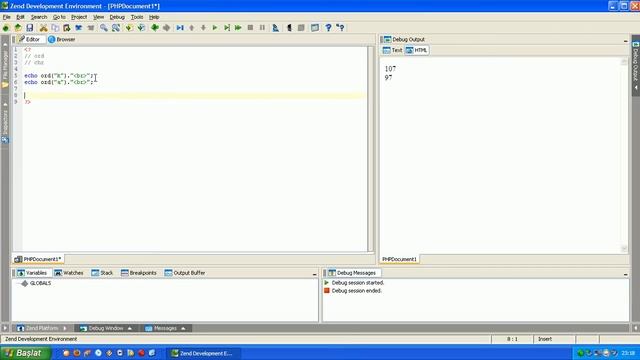
Task: Click the Step Out up arrow icon
Action: [x=191, y=28]
